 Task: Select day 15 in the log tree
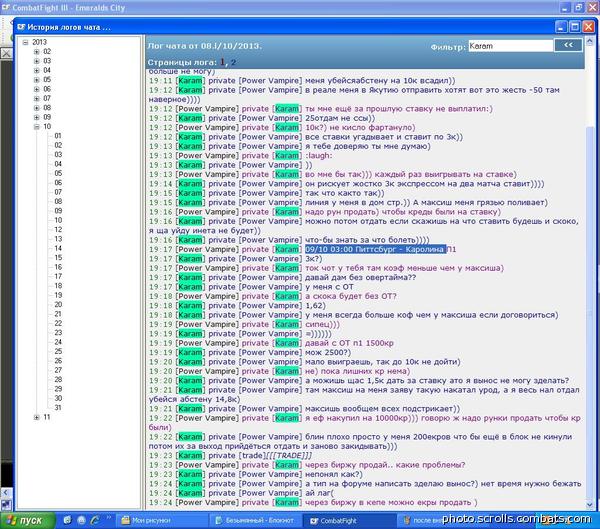(x=58, y=258)
